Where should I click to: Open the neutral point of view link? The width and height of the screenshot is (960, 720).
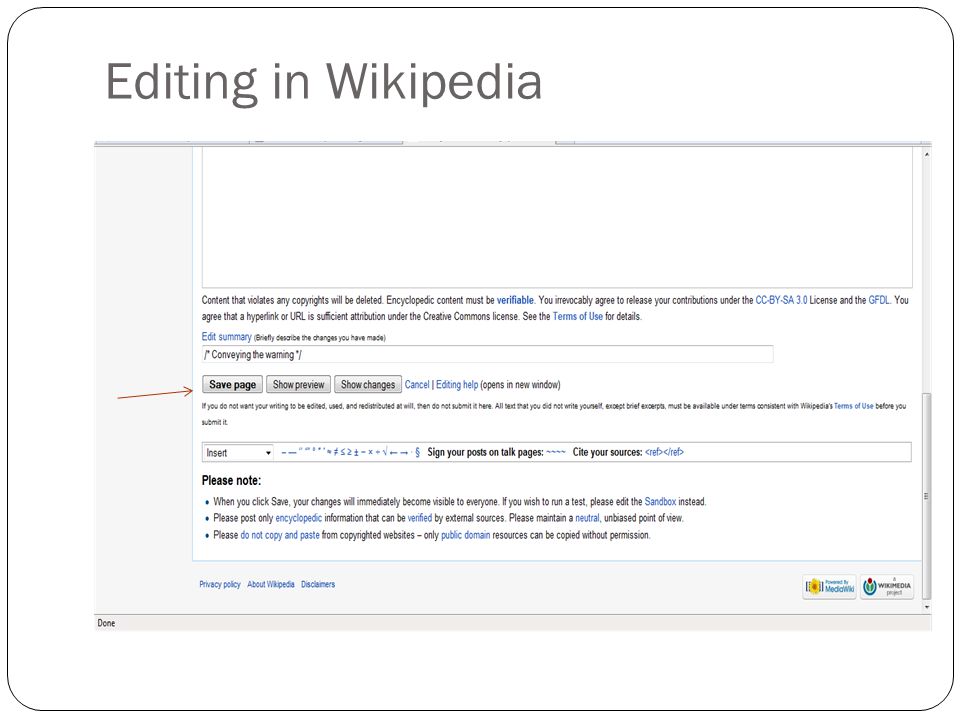[x=587, y=518]
